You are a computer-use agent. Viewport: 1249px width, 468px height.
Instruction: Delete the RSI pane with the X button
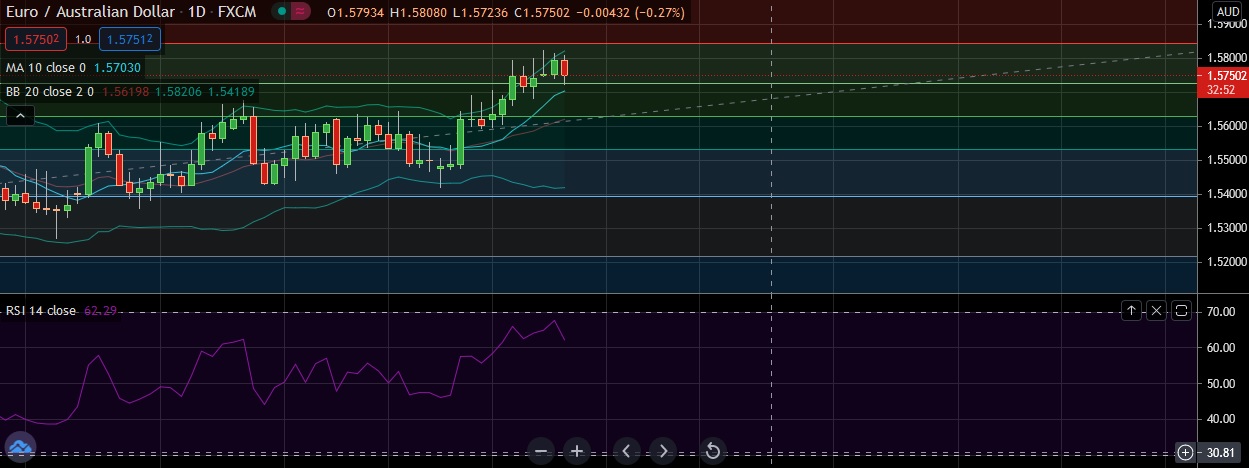1156,311
